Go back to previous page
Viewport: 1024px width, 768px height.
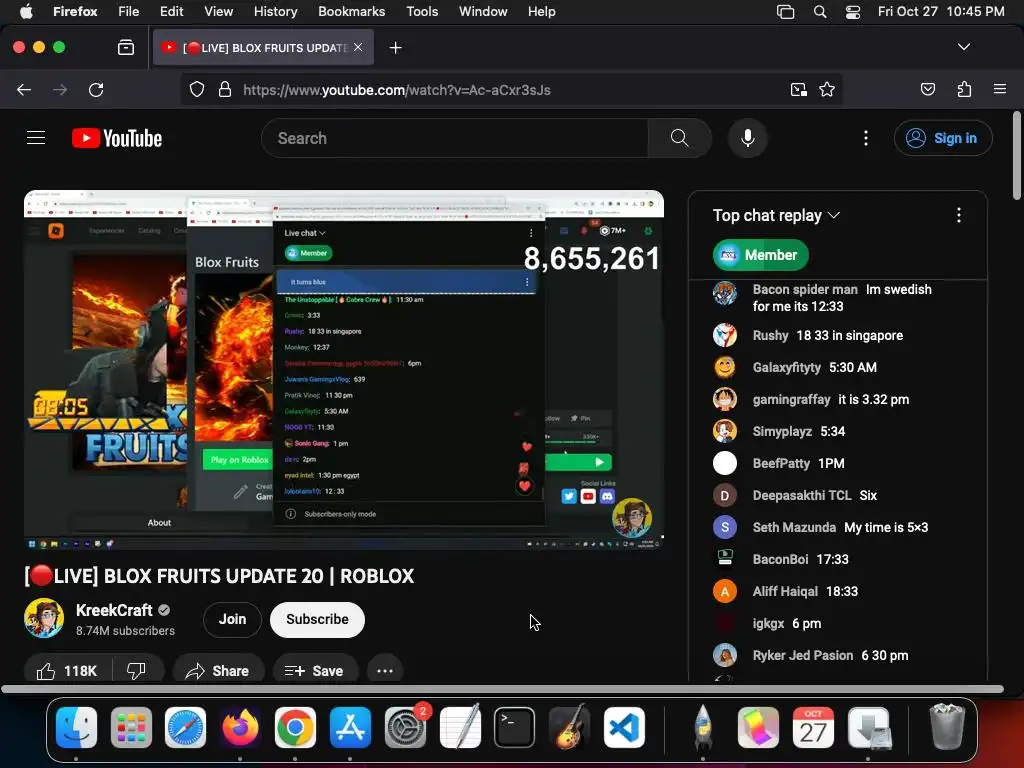coord(24,89)
